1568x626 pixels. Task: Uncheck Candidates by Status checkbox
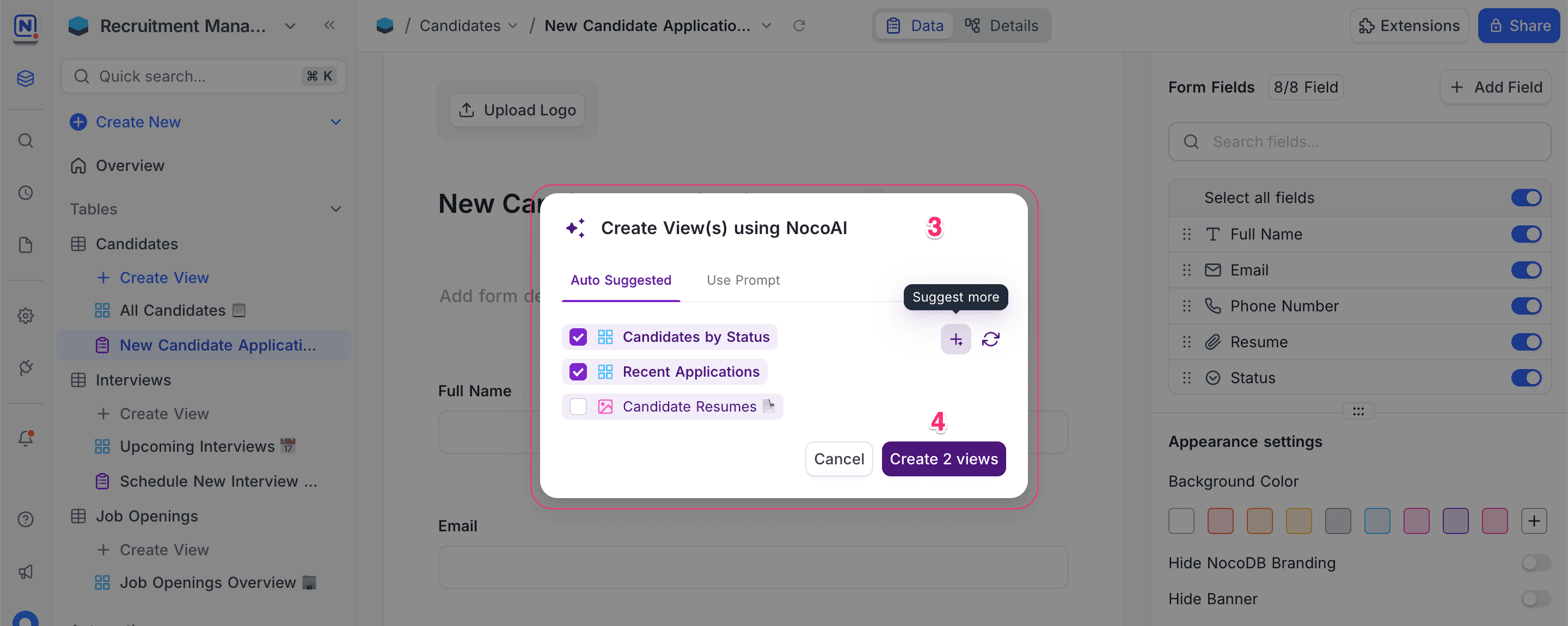click(x=578, y=337)
